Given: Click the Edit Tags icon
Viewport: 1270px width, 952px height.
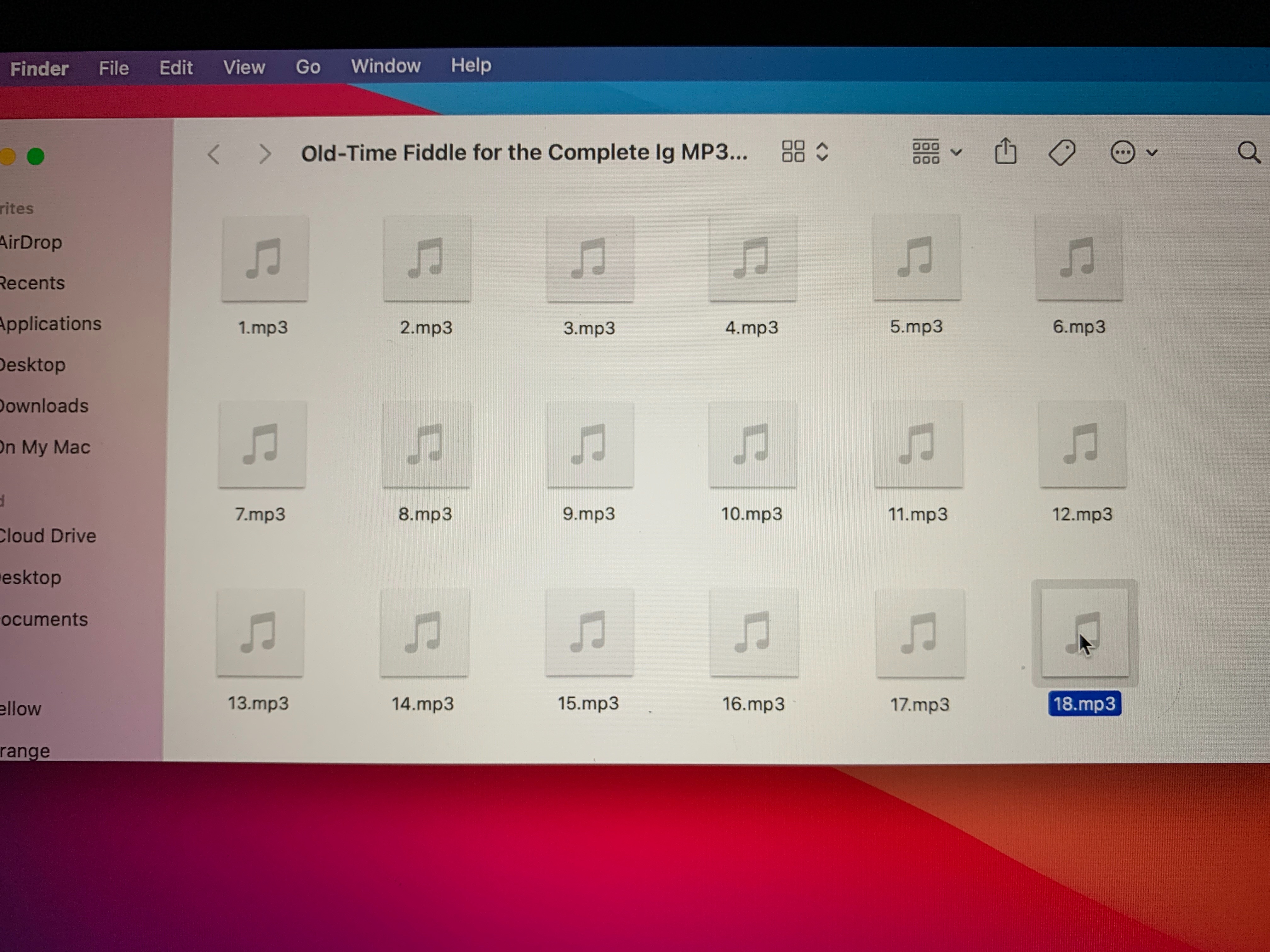Looking at the screenshot, I should click(1061, 153).
